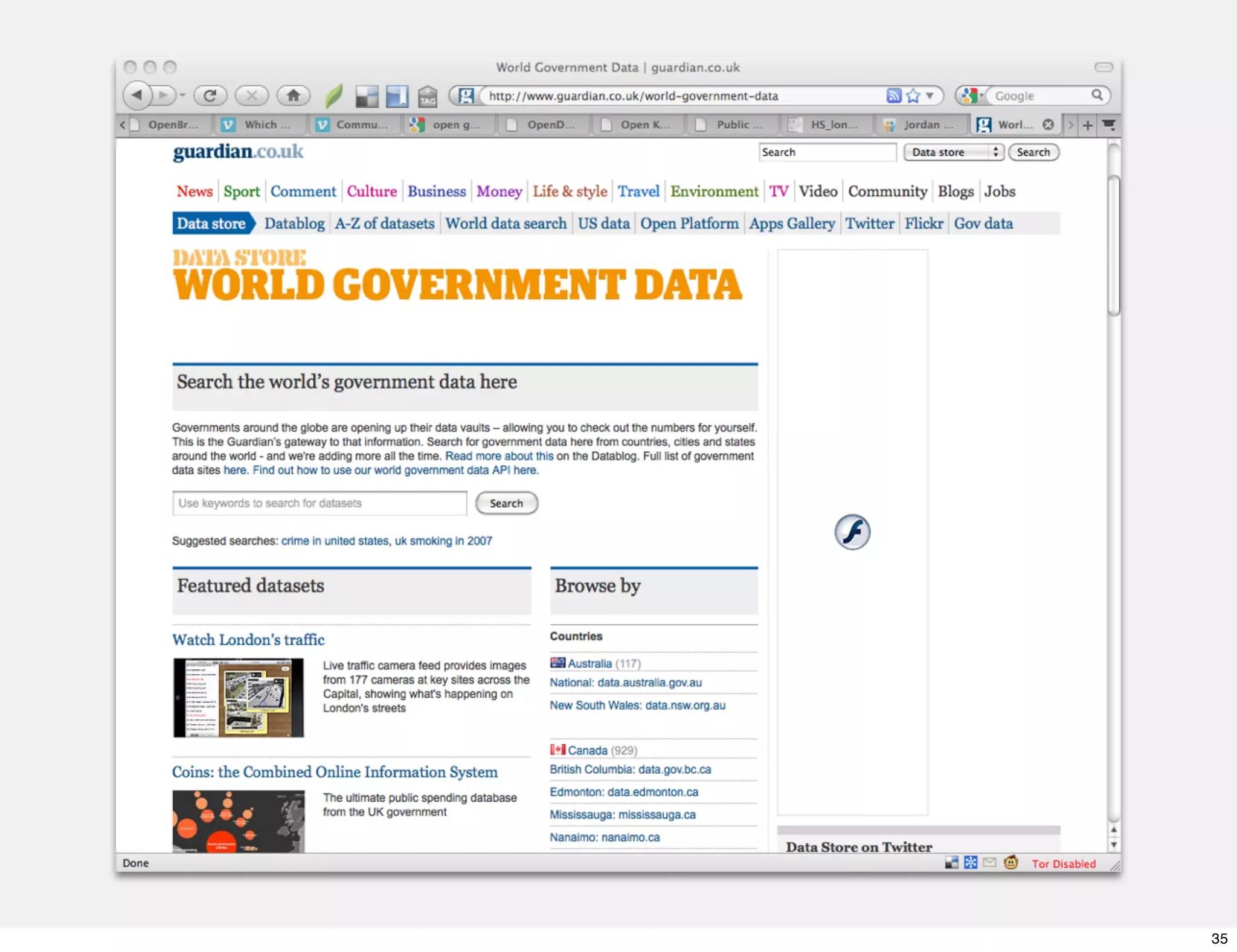Click the green leaf toolbar icon
The height and width of the screenshot is (952, 1237).
(333, 95)
